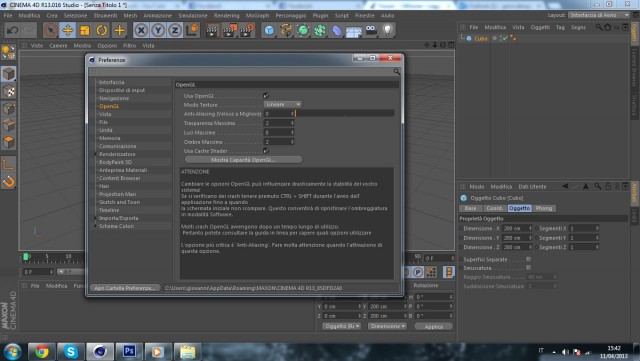Expand the Dimensione dropdown in coordinates
This screenshot has width=640, height=361.
[x=387, y=326]
